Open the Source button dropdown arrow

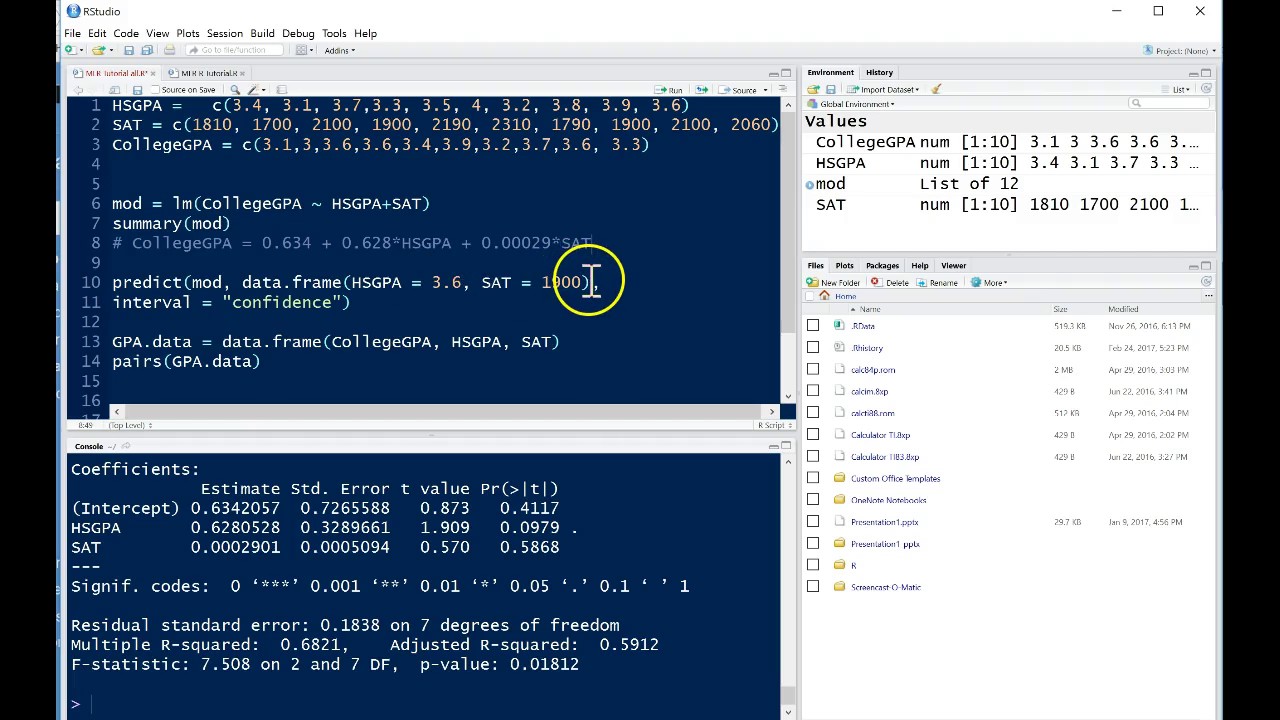pyautogui.click(x=765, y=90)
